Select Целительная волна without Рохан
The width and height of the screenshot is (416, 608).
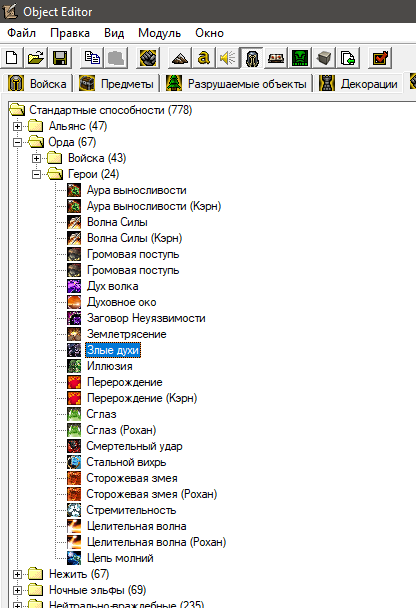136,526
